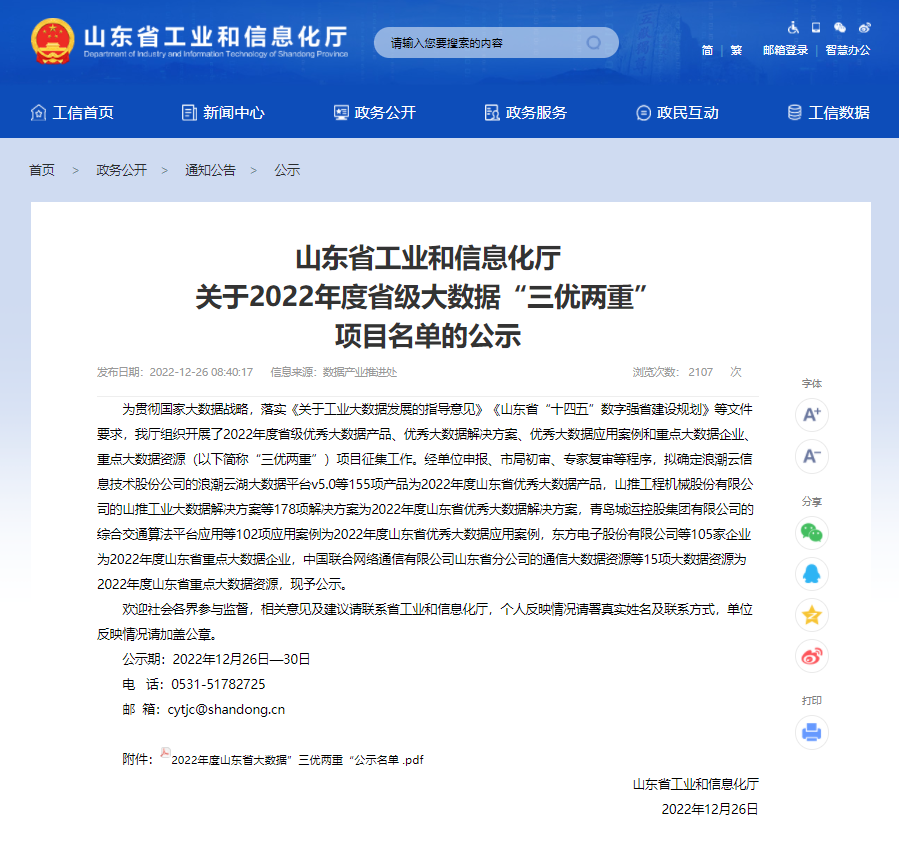Click the Weibo icon in header

[865, 27]
